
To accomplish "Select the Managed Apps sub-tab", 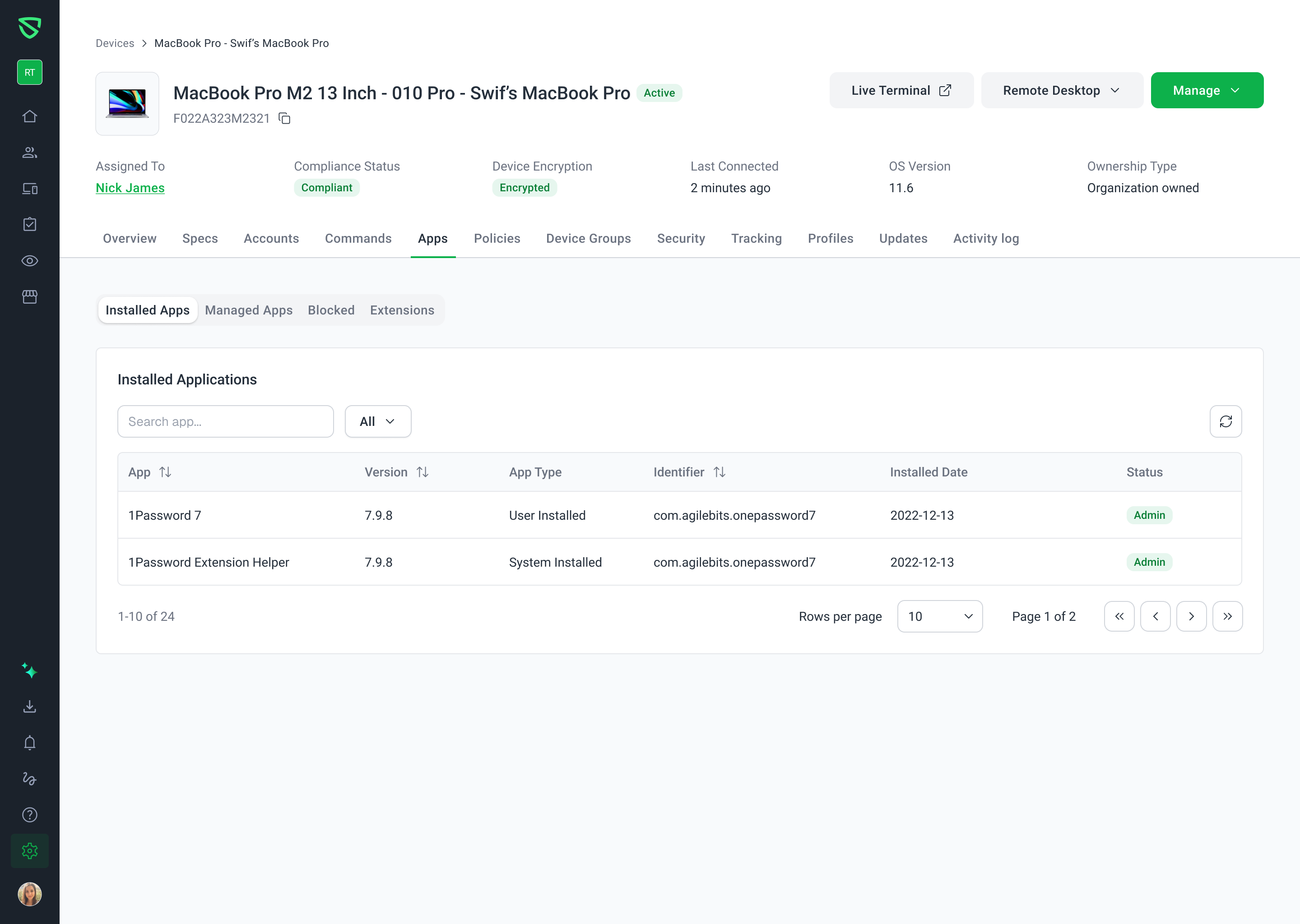I will tap(249, 310).
